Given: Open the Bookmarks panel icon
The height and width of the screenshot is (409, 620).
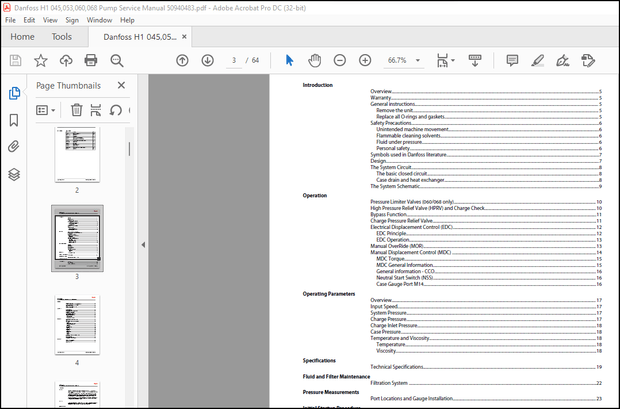Looking at the screenshot, I should (14, 120).
